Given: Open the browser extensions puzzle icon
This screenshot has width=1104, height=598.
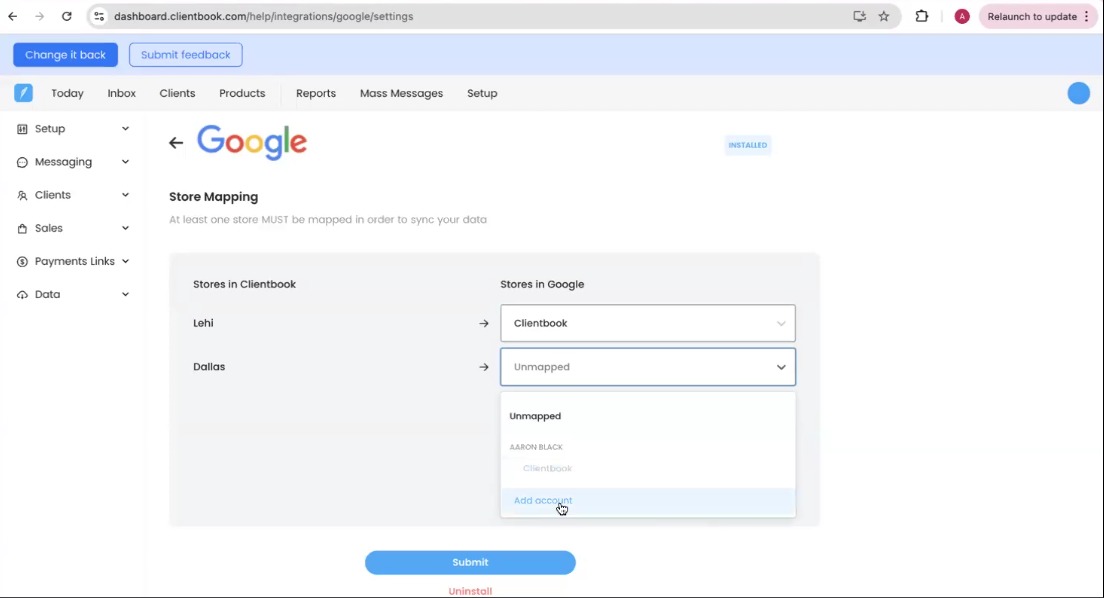Looking at the screenshot, I should click(922, 16).
